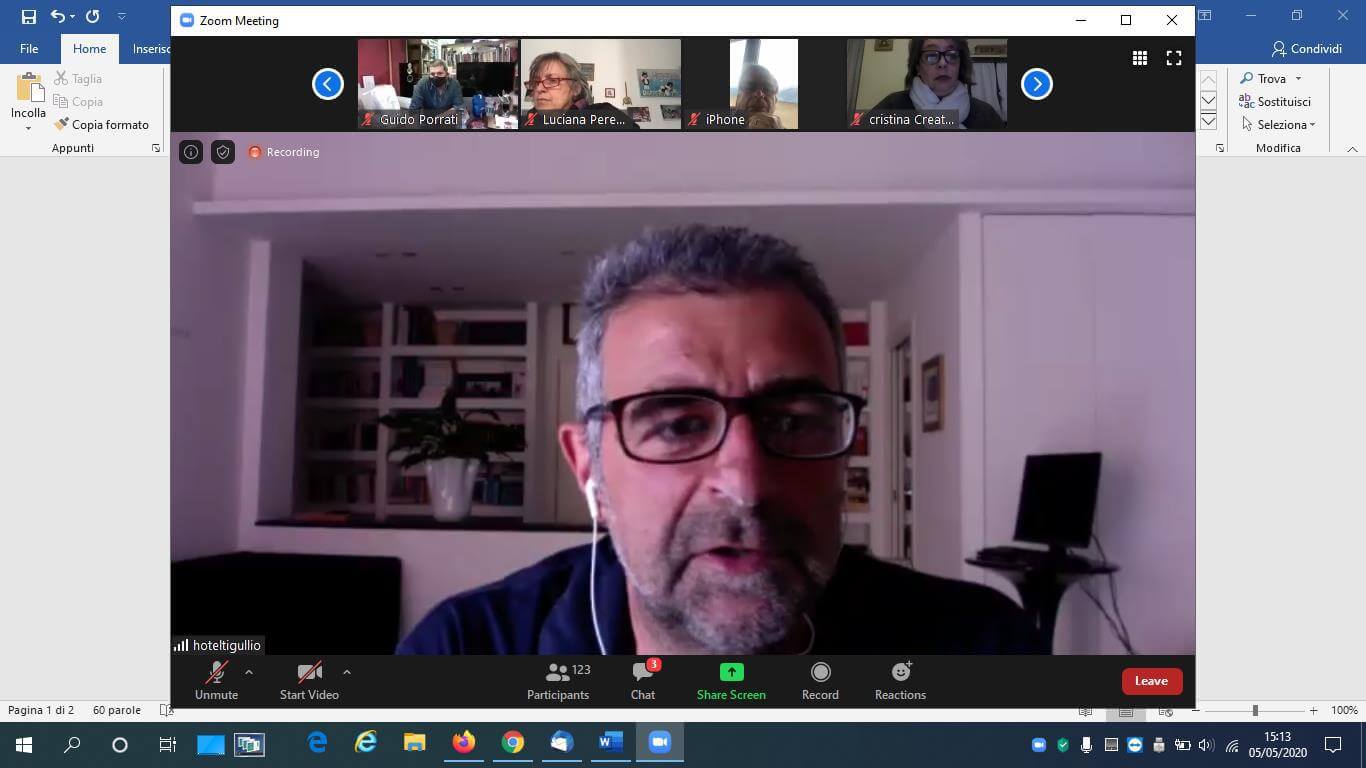Screen dimensions: 1366x768
Task: Open the Appunti clipboard dialog launcher
Action: click(x=156, y=148)
